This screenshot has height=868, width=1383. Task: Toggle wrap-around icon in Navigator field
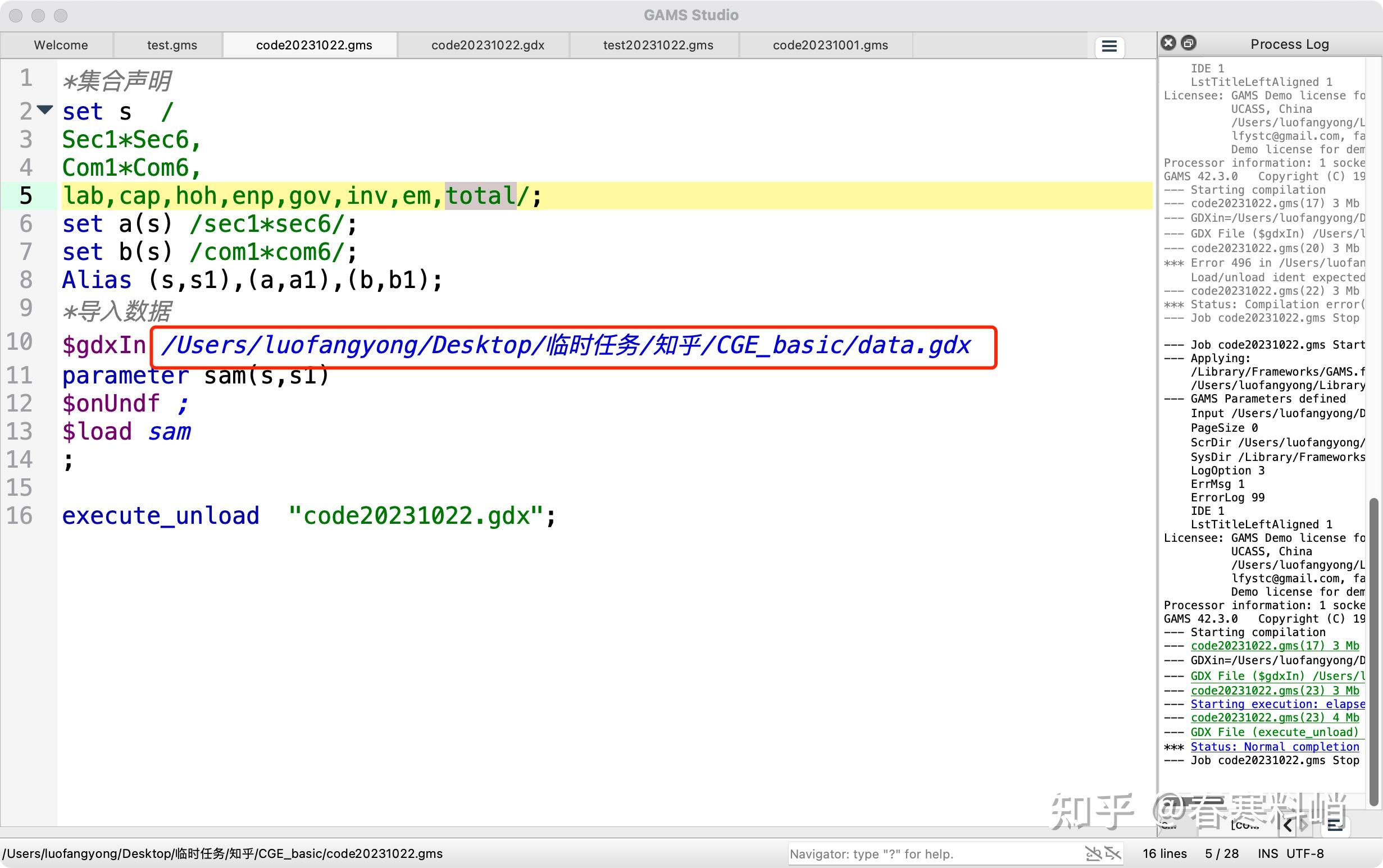pos(1113,853)
